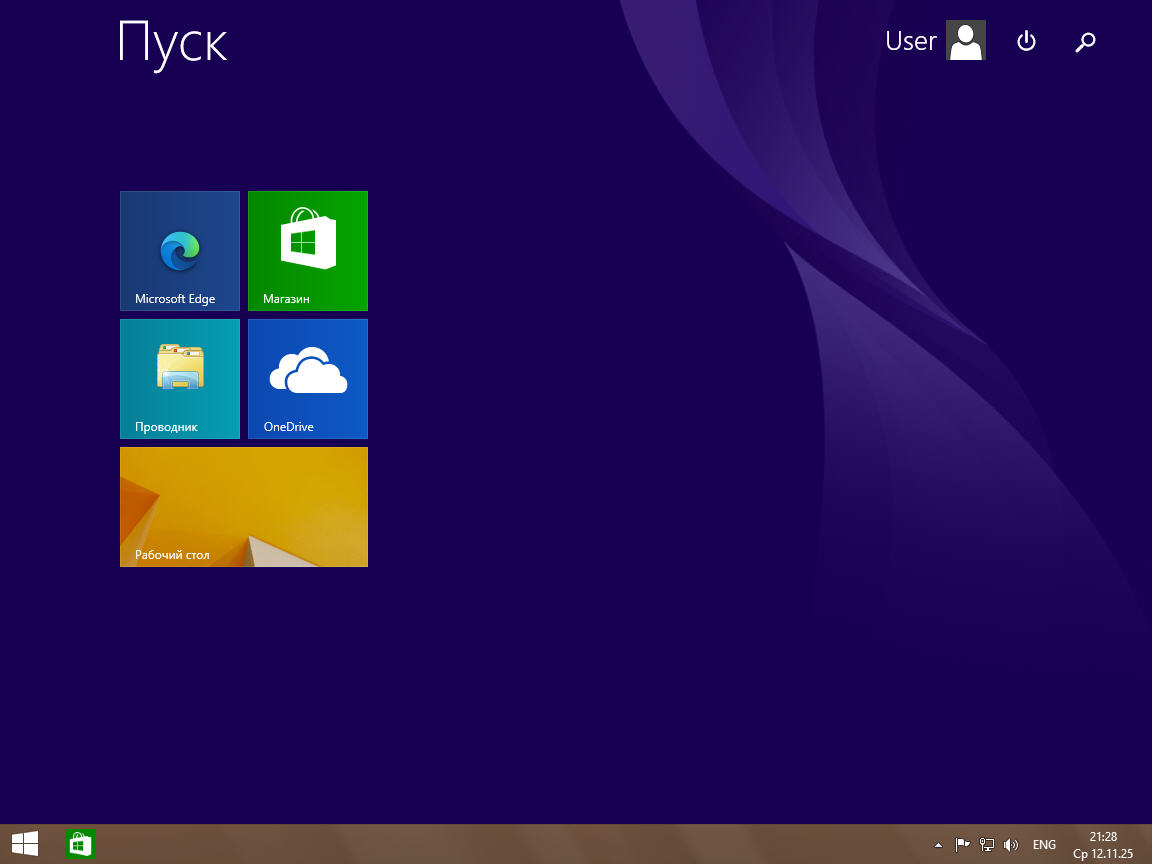This screenshot has height=864, width=1152.
Task: Open the Action Center flag icon
Action: [x=962, y=845]
